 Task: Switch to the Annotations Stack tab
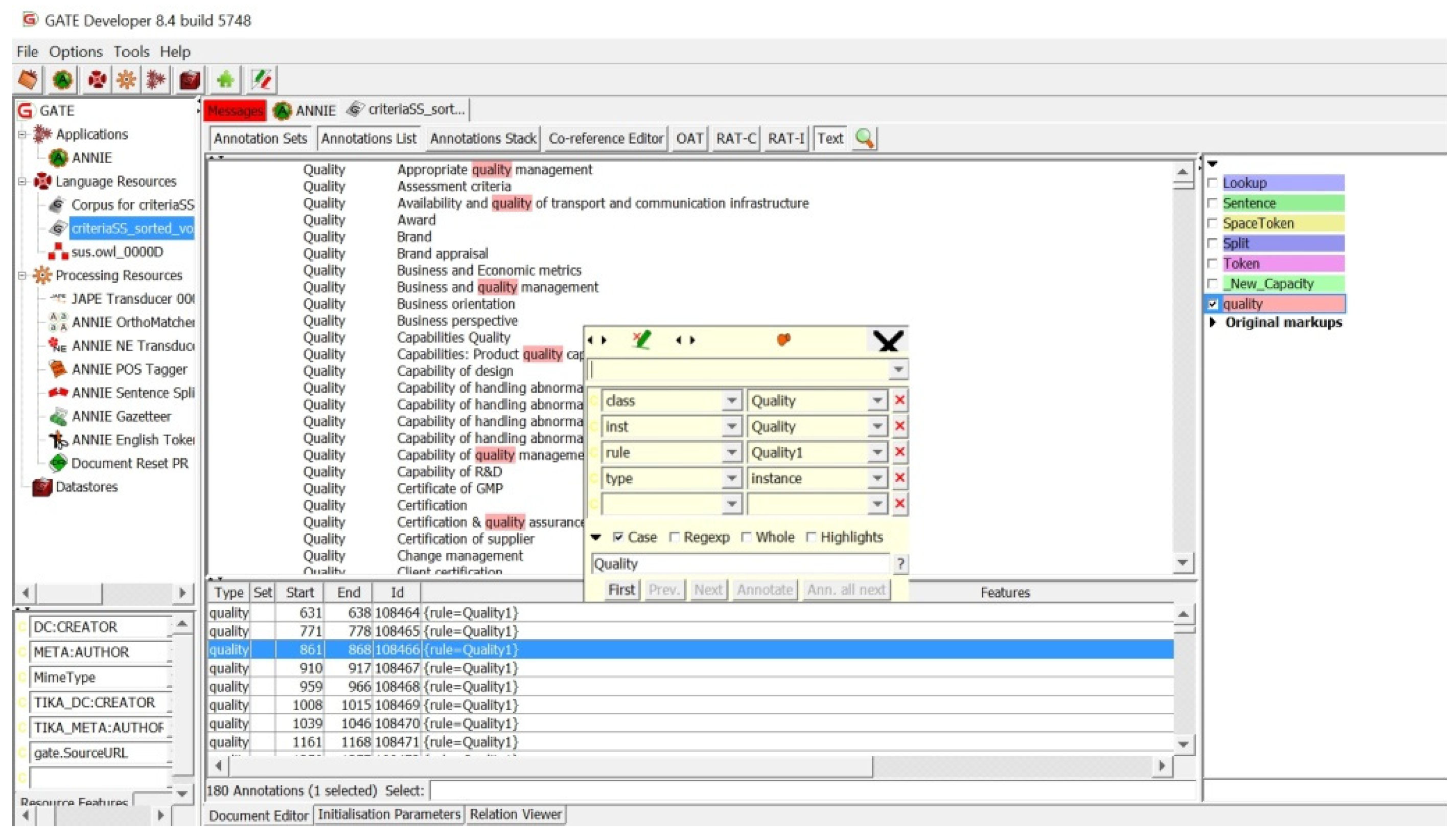pyautogui.click(x=482, y=139)
